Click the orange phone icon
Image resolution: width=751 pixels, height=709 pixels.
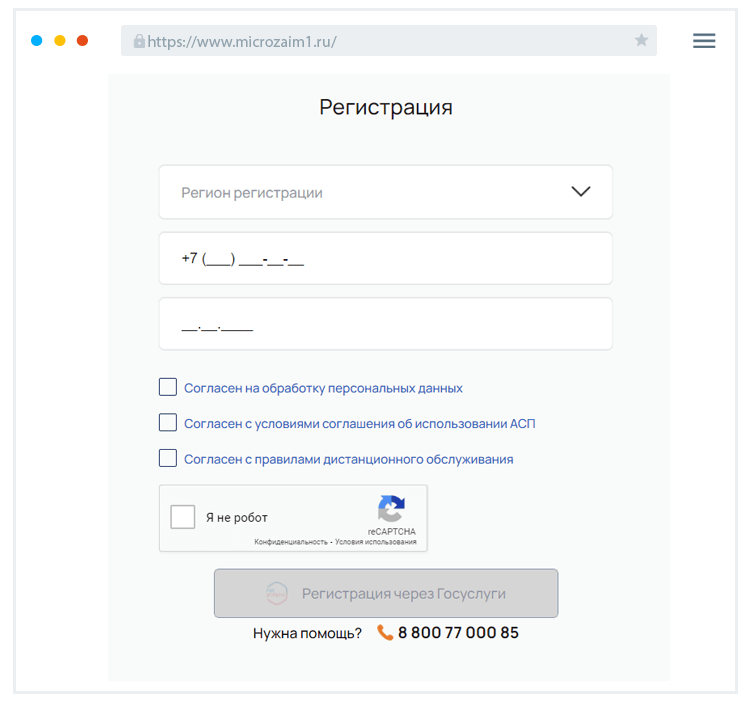[x=385, y=632]
